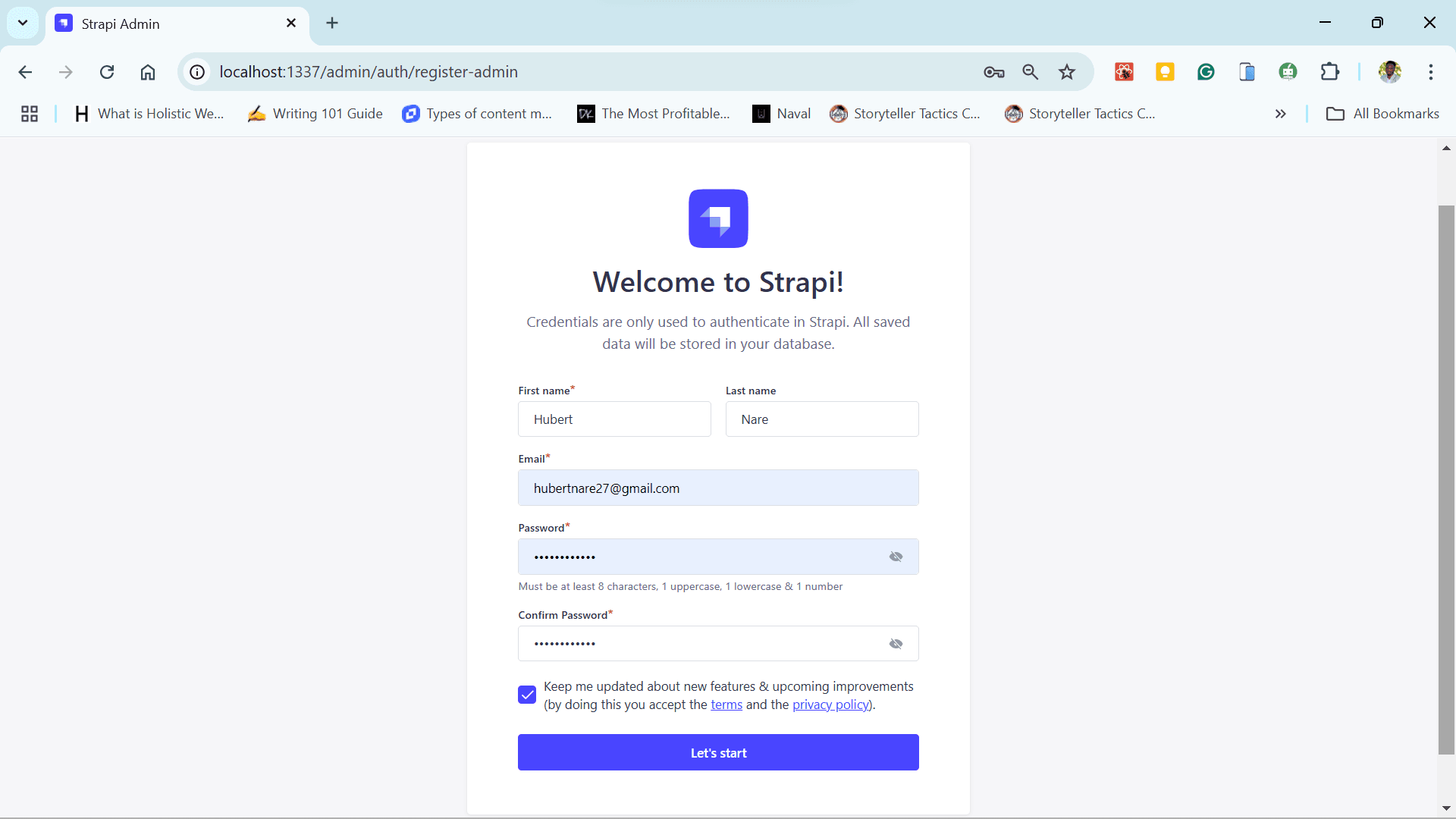Image resolution: width=1456 pixels, height=819 pixels.
Task: Click into the Password input field
Action: pyautogui.click(x=718, y=557)
